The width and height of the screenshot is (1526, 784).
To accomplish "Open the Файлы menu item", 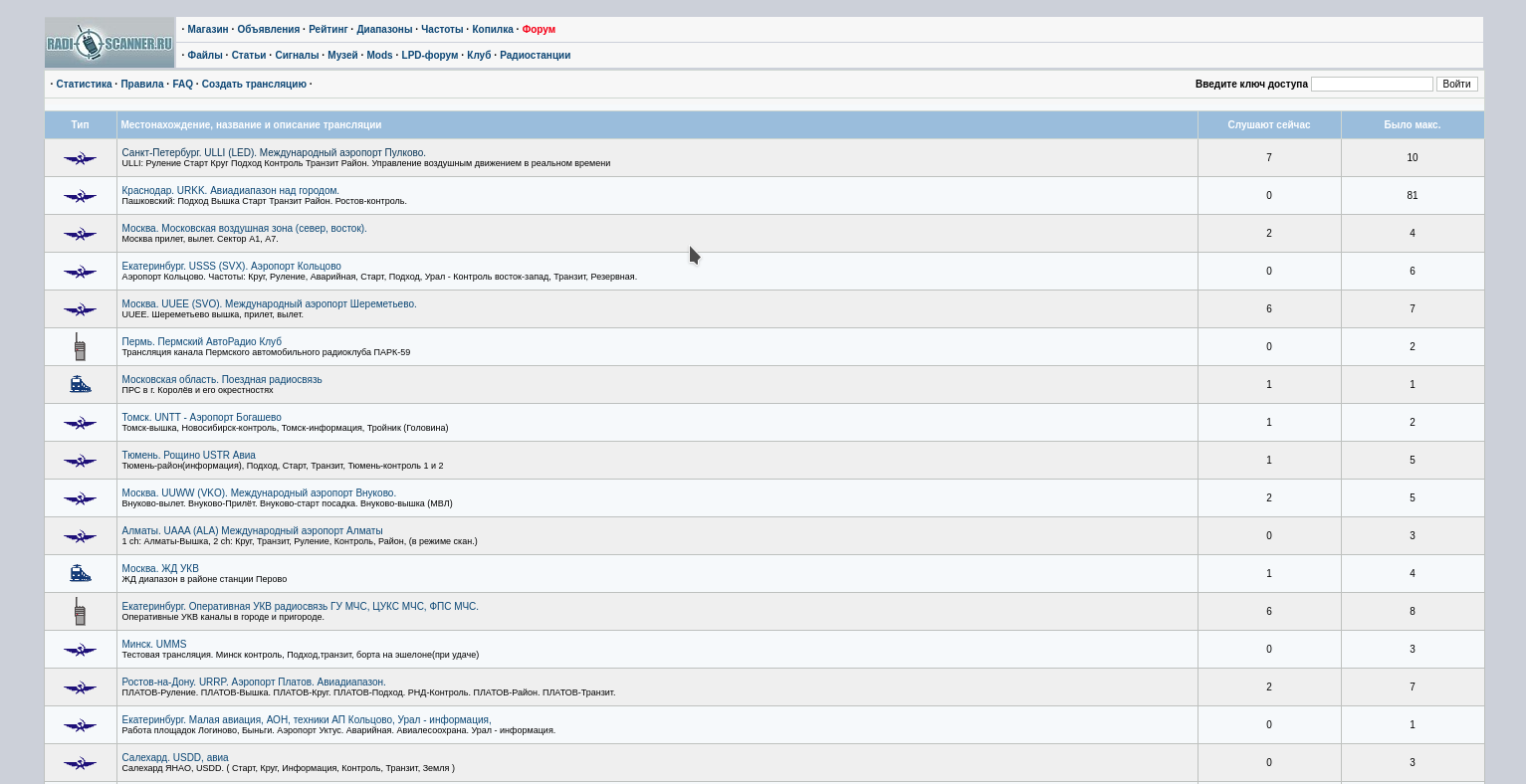I will (x=205, y=56).
